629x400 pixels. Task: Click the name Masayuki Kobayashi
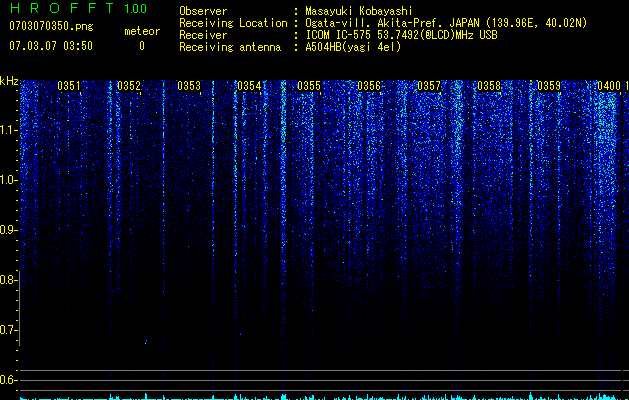coord(359,11)
